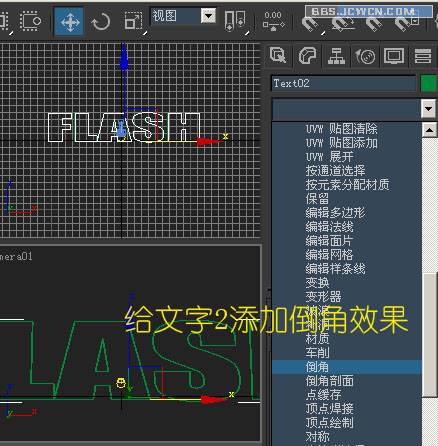Select the Window/Crossing selection icon
This screenshot has width=438, height=446.
point(30,21)
